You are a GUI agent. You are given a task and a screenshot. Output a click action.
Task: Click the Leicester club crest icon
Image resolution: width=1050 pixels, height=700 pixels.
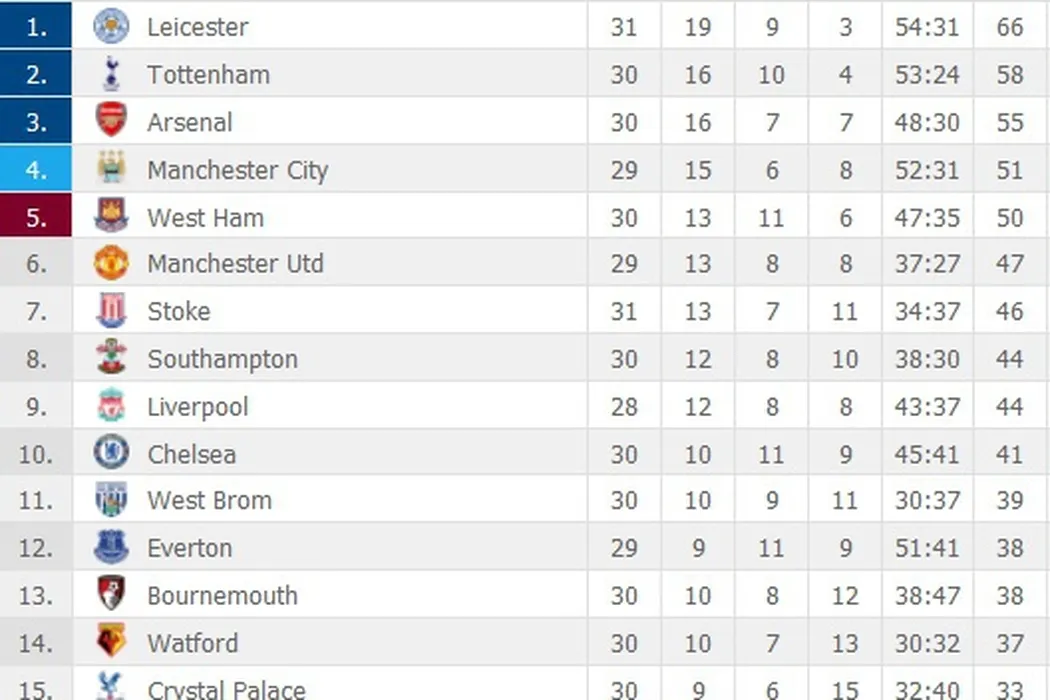111,26
